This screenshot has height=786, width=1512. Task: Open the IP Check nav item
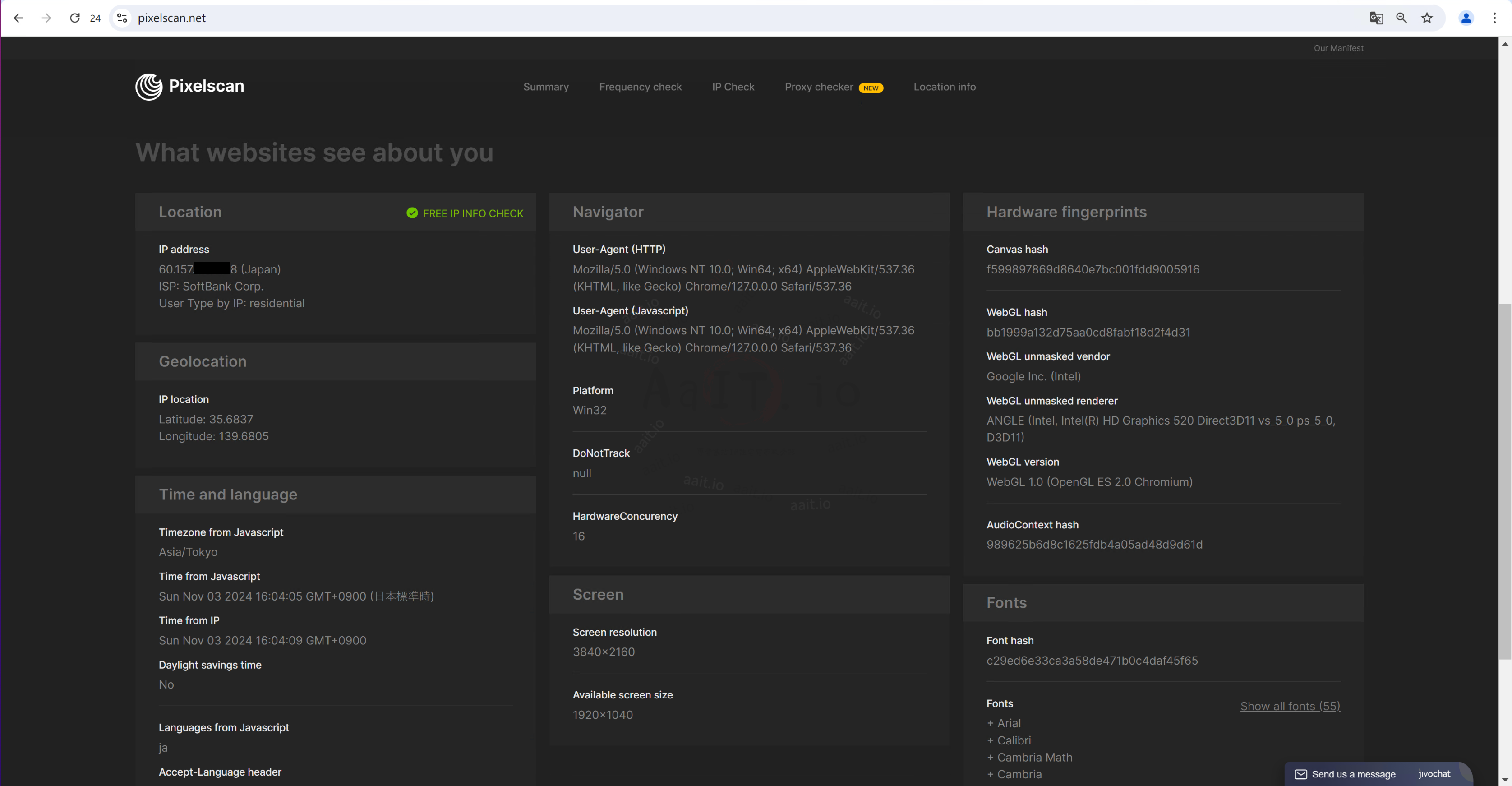click(733, 87)
